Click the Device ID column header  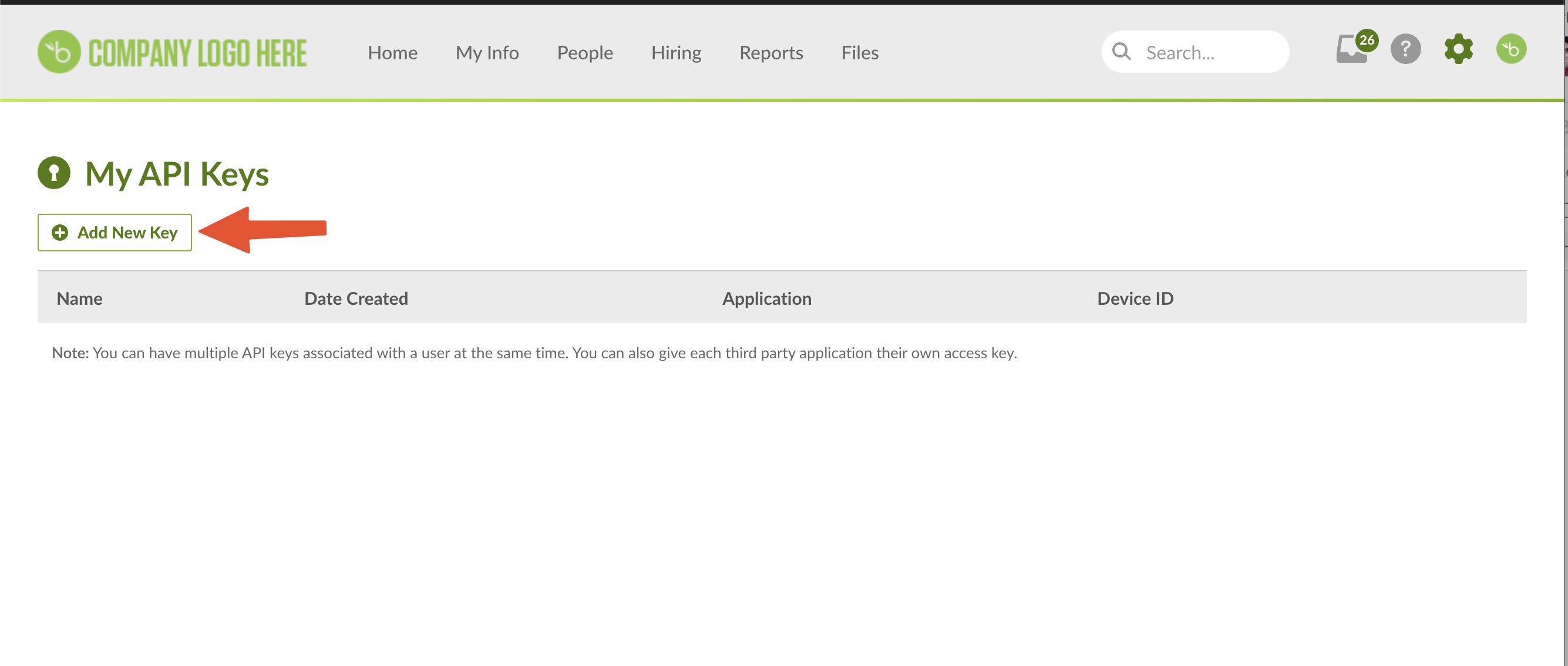coord(1135,298)
